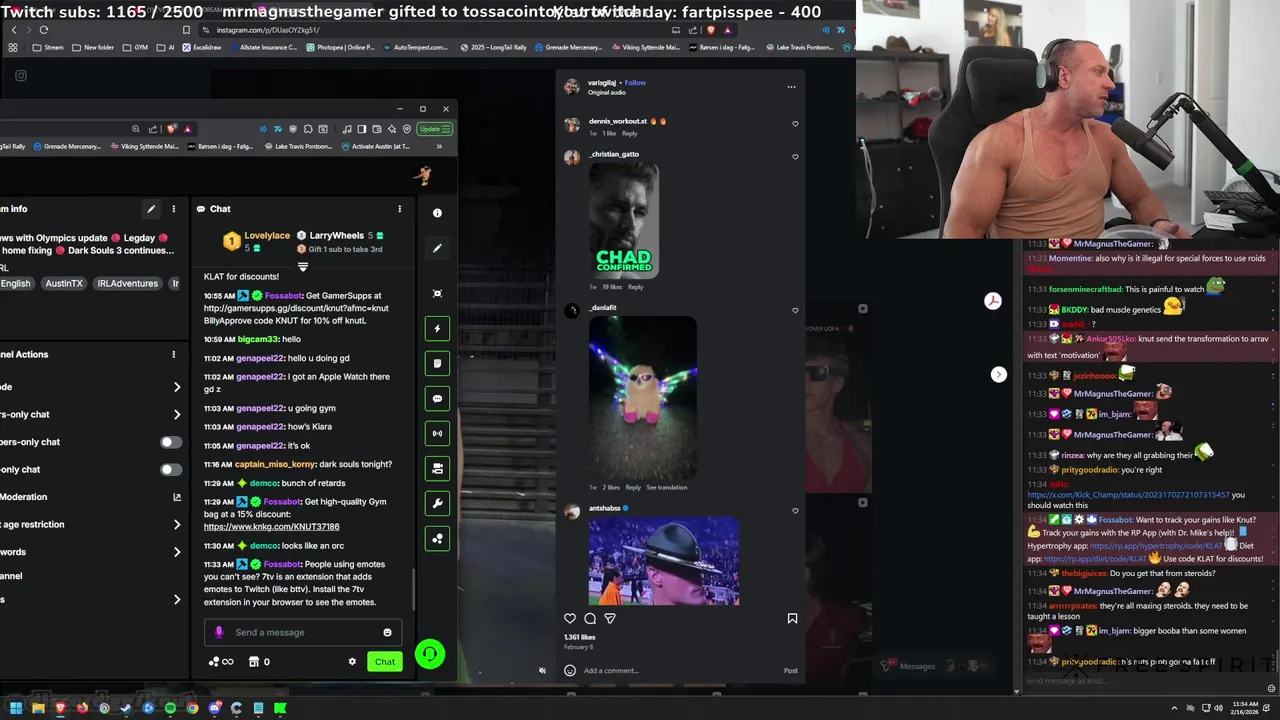Click broadcast signal icon in Kick sidebar
The height and width of the screenshot is (720, 1280).
437,433
